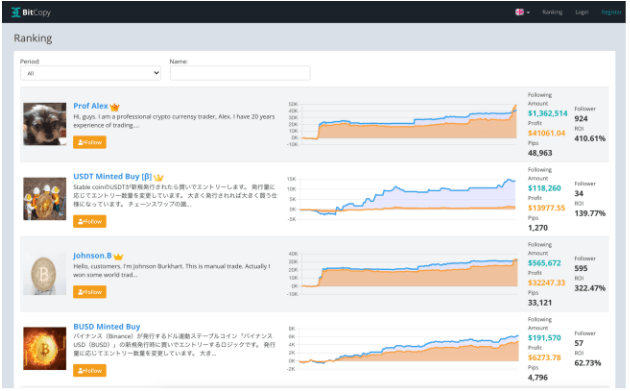
Task: Open the Ranking menu link
Action: click(552, 12)
